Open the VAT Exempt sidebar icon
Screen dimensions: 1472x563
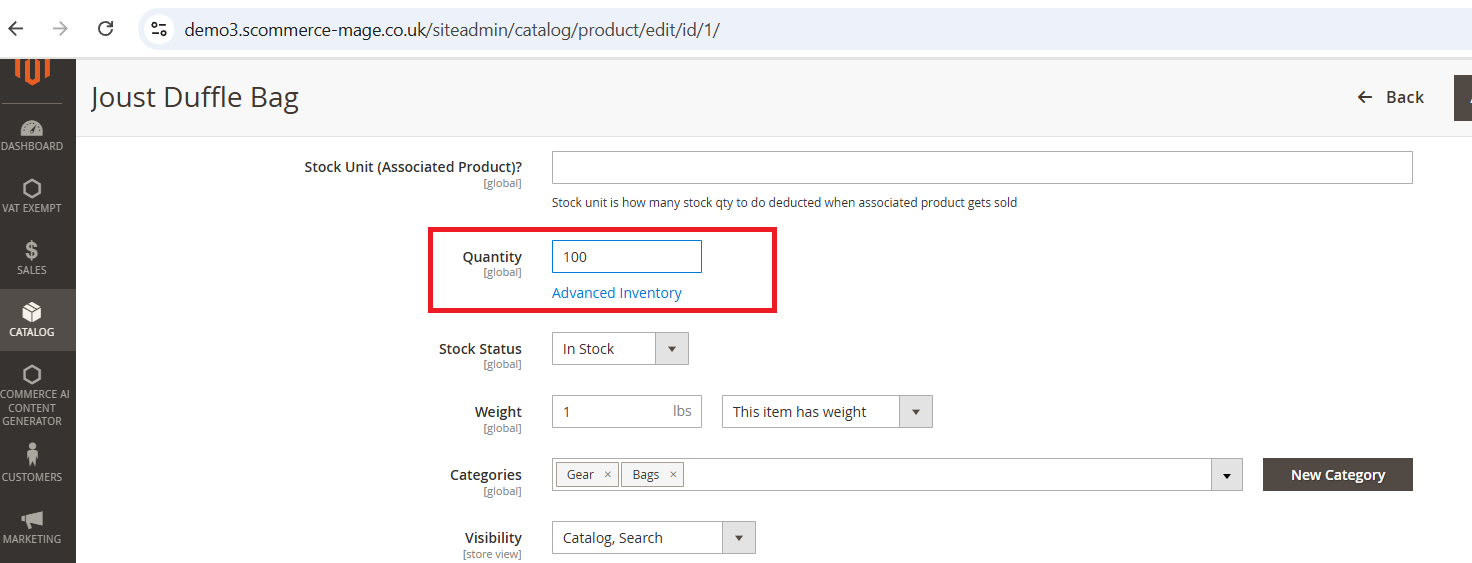coord(32,189)
